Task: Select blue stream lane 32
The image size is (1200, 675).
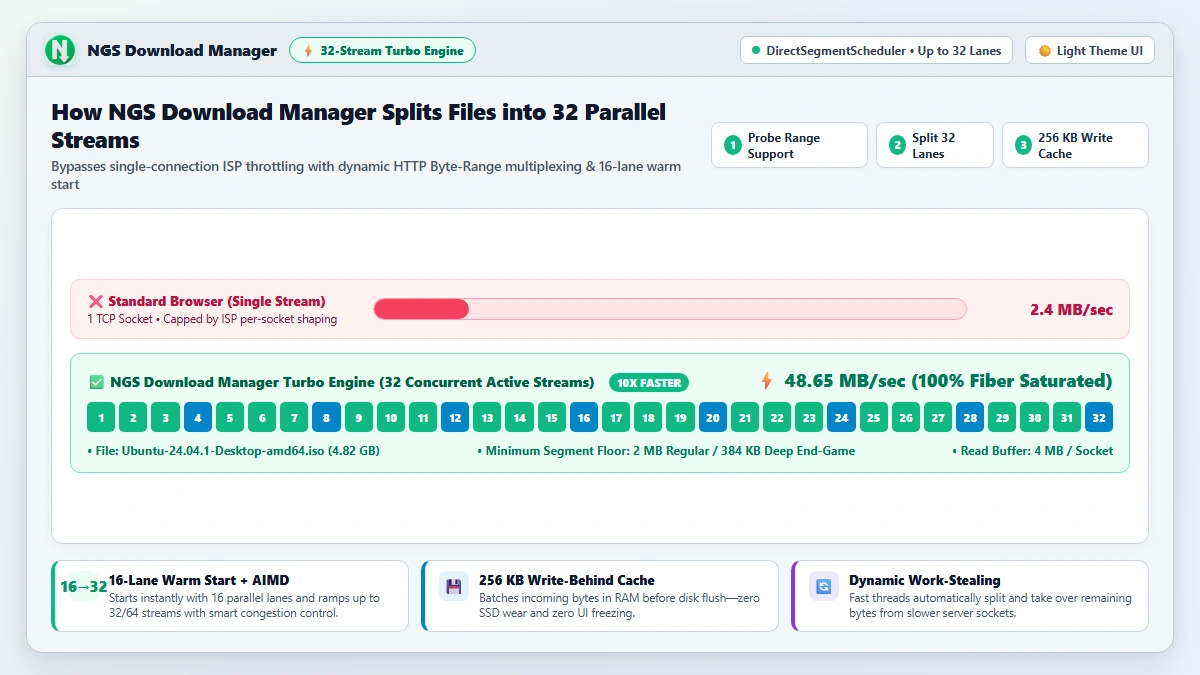Action: (x=1099, y=417)
